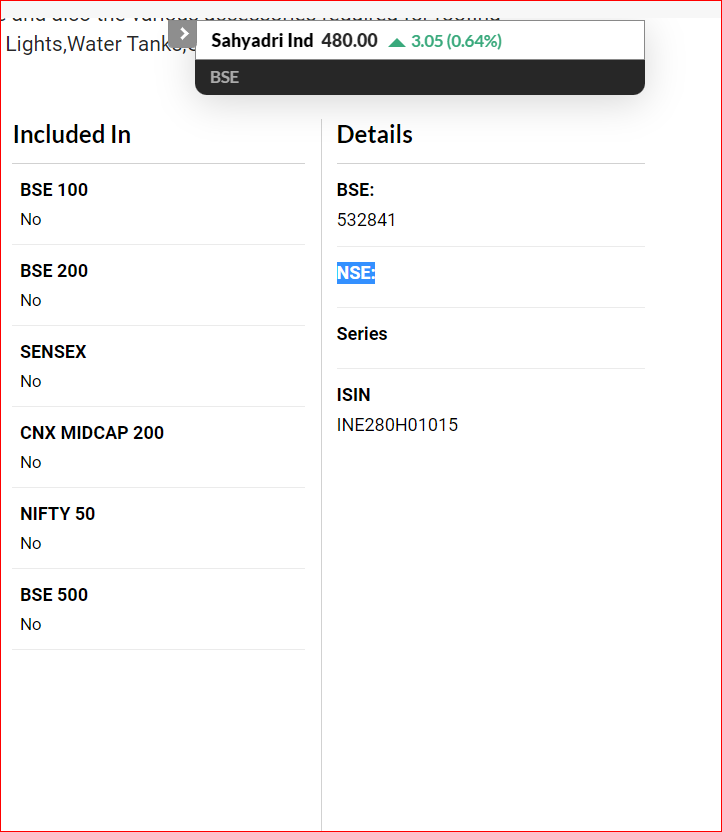Click the Series label
722x832 pixels.
click(x=362, y=334)
